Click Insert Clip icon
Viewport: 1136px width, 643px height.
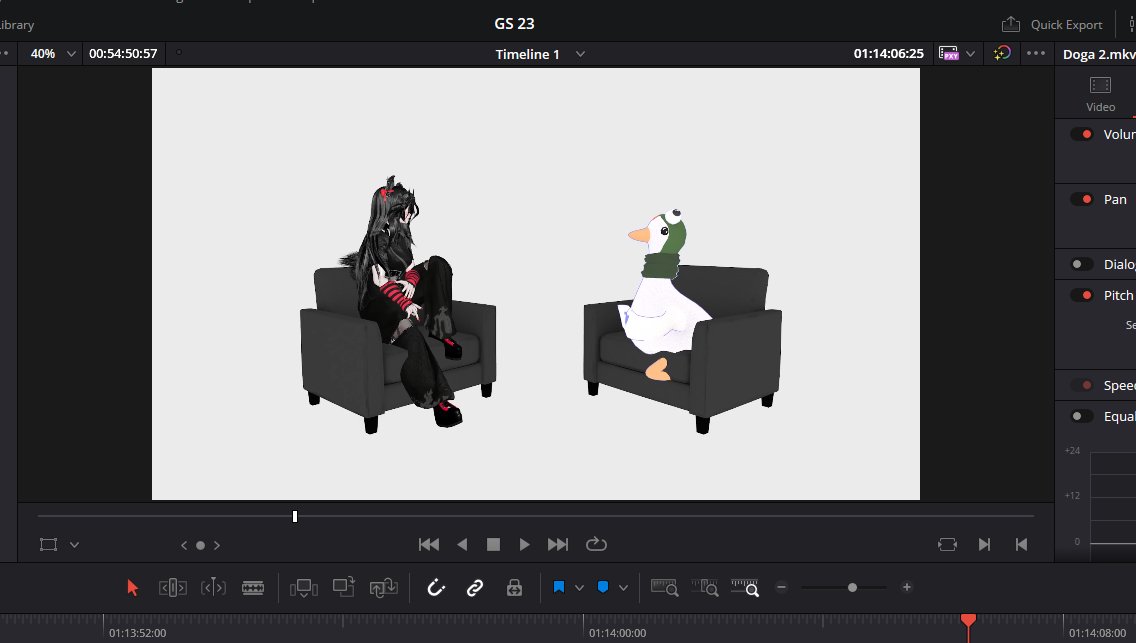[x=304, y=587]
